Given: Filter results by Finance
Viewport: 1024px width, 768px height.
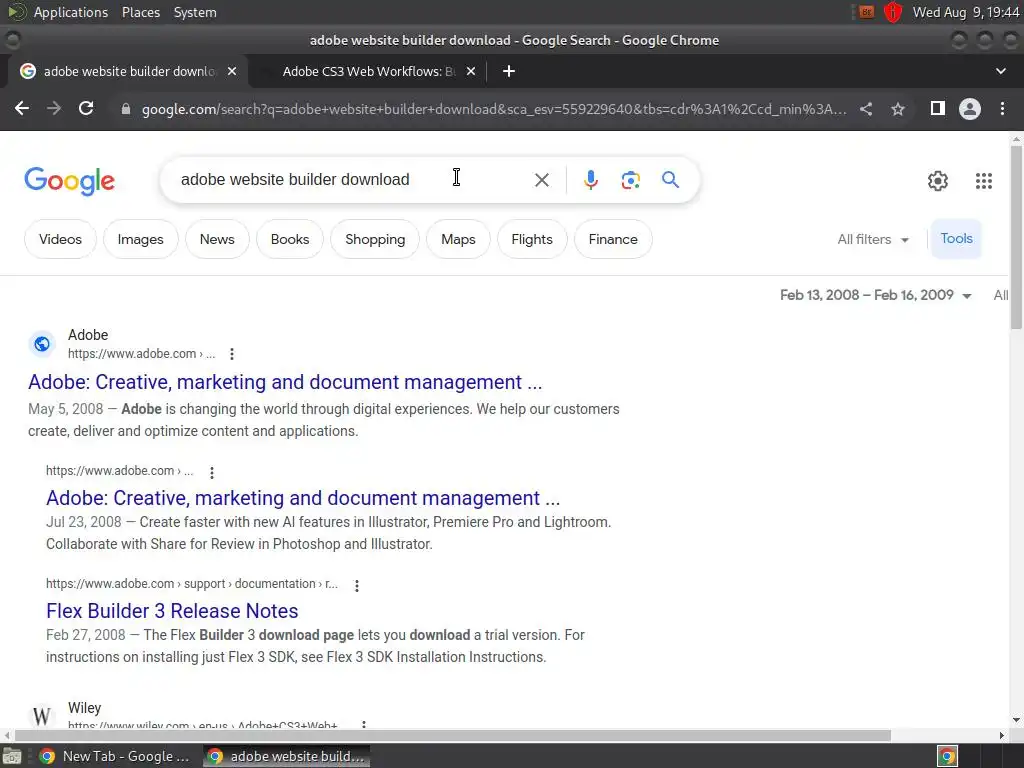Looking at the screenshot, I should point(613,240).
